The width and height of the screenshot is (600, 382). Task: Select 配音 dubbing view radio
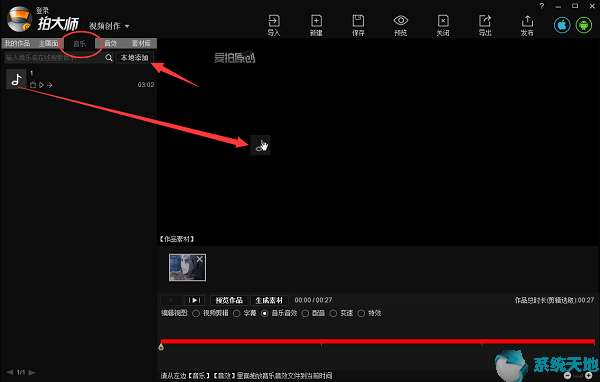(x=305, y=313)
